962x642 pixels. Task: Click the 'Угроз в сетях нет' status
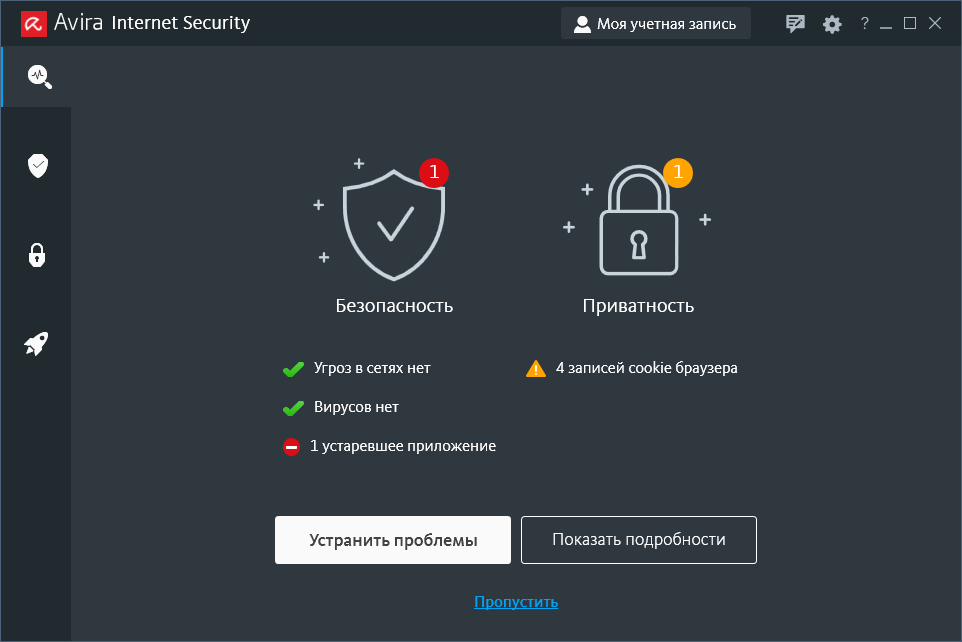click(371, 368)
